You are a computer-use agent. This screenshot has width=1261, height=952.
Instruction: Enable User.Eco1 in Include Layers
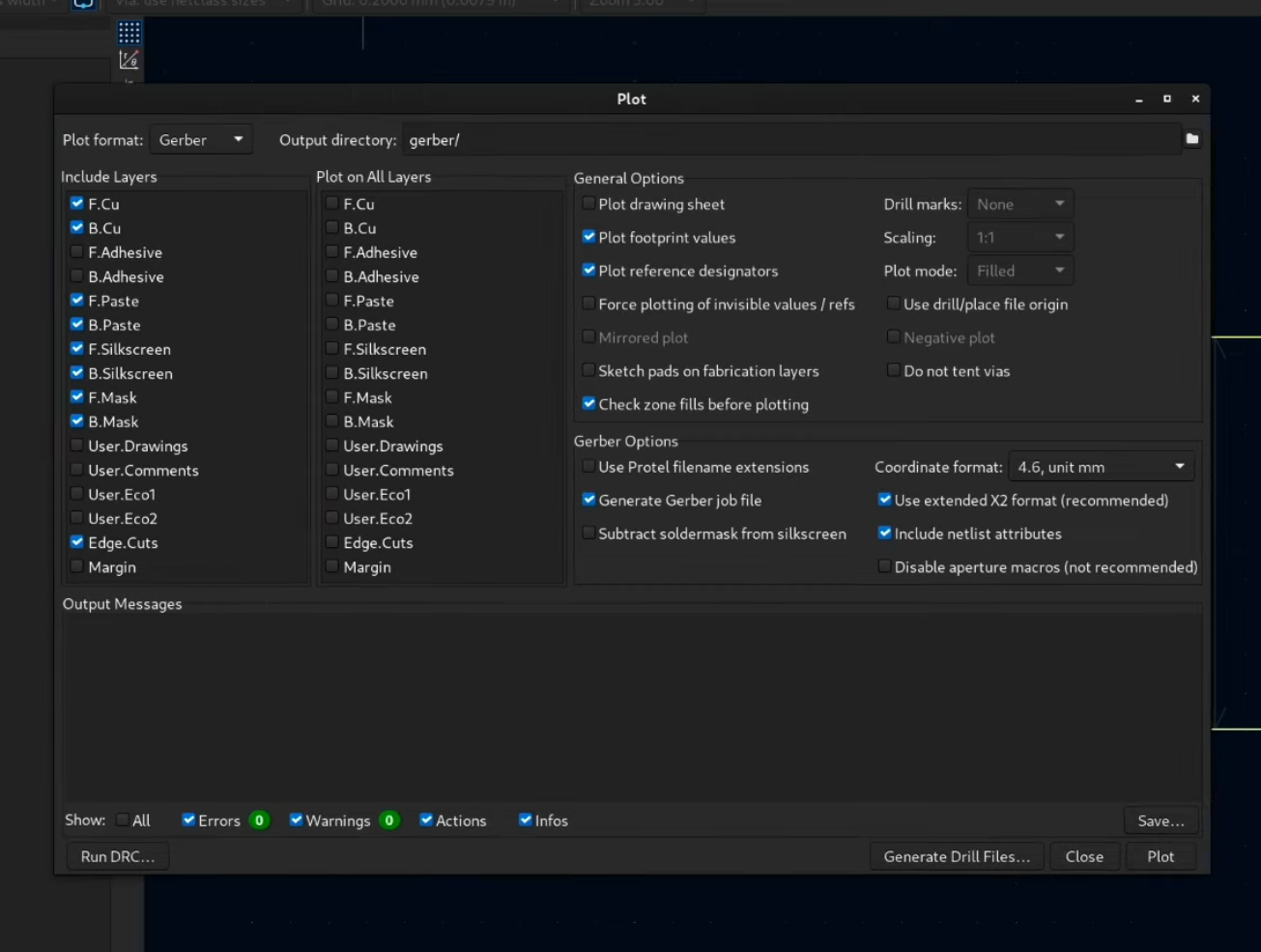pos(77,494)
